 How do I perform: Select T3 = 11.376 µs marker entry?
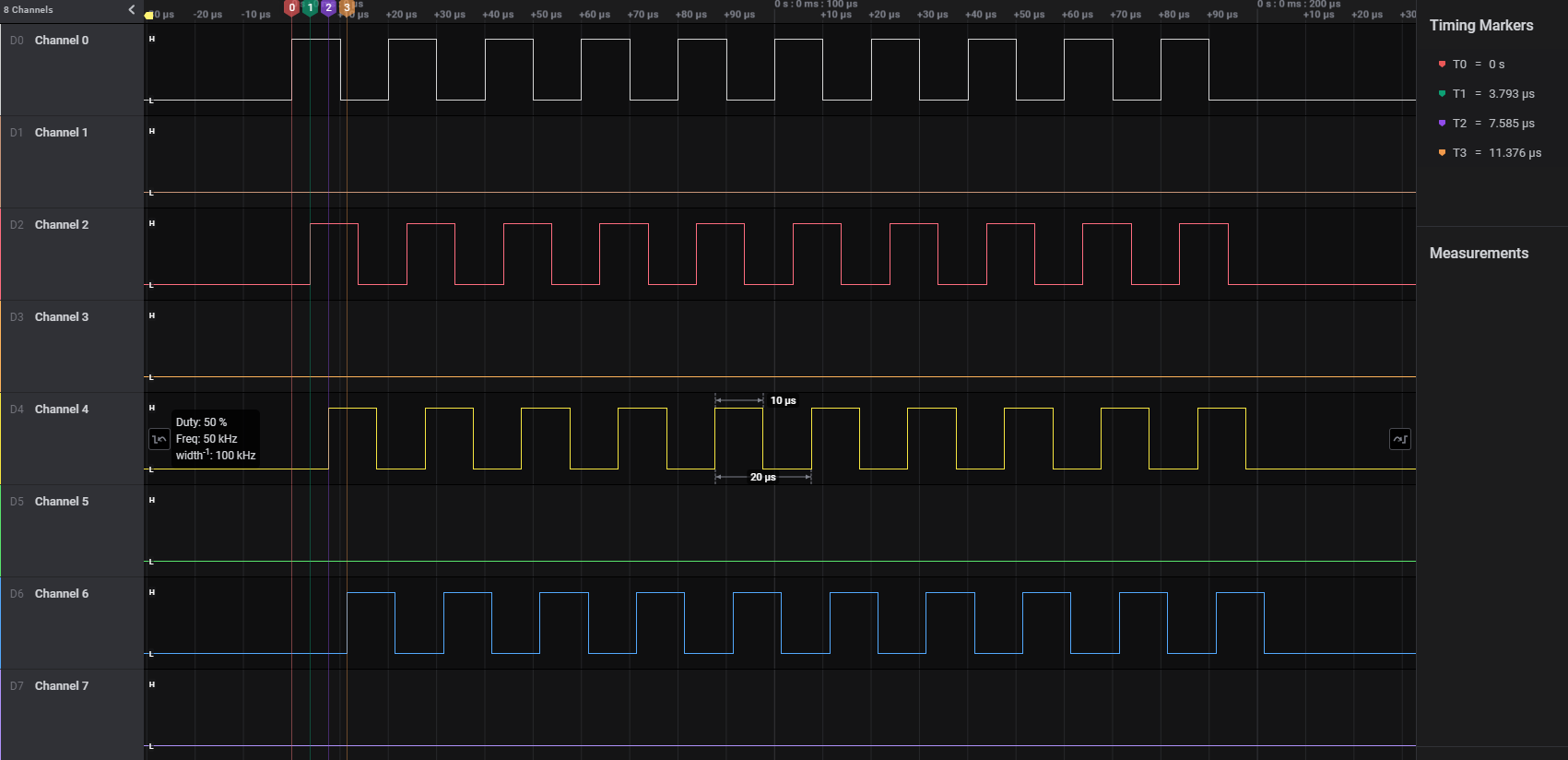(1490, 153)
